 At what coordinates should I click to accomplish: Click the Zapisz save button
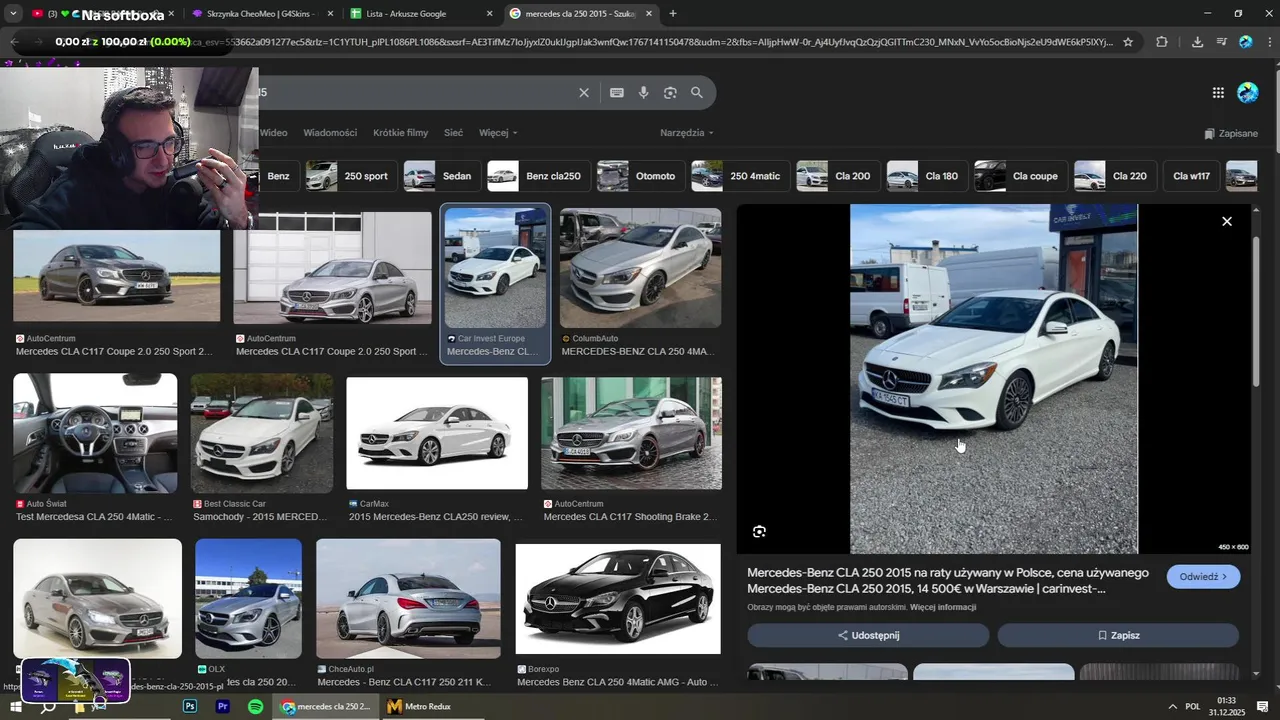click(x=1118, y=635)
